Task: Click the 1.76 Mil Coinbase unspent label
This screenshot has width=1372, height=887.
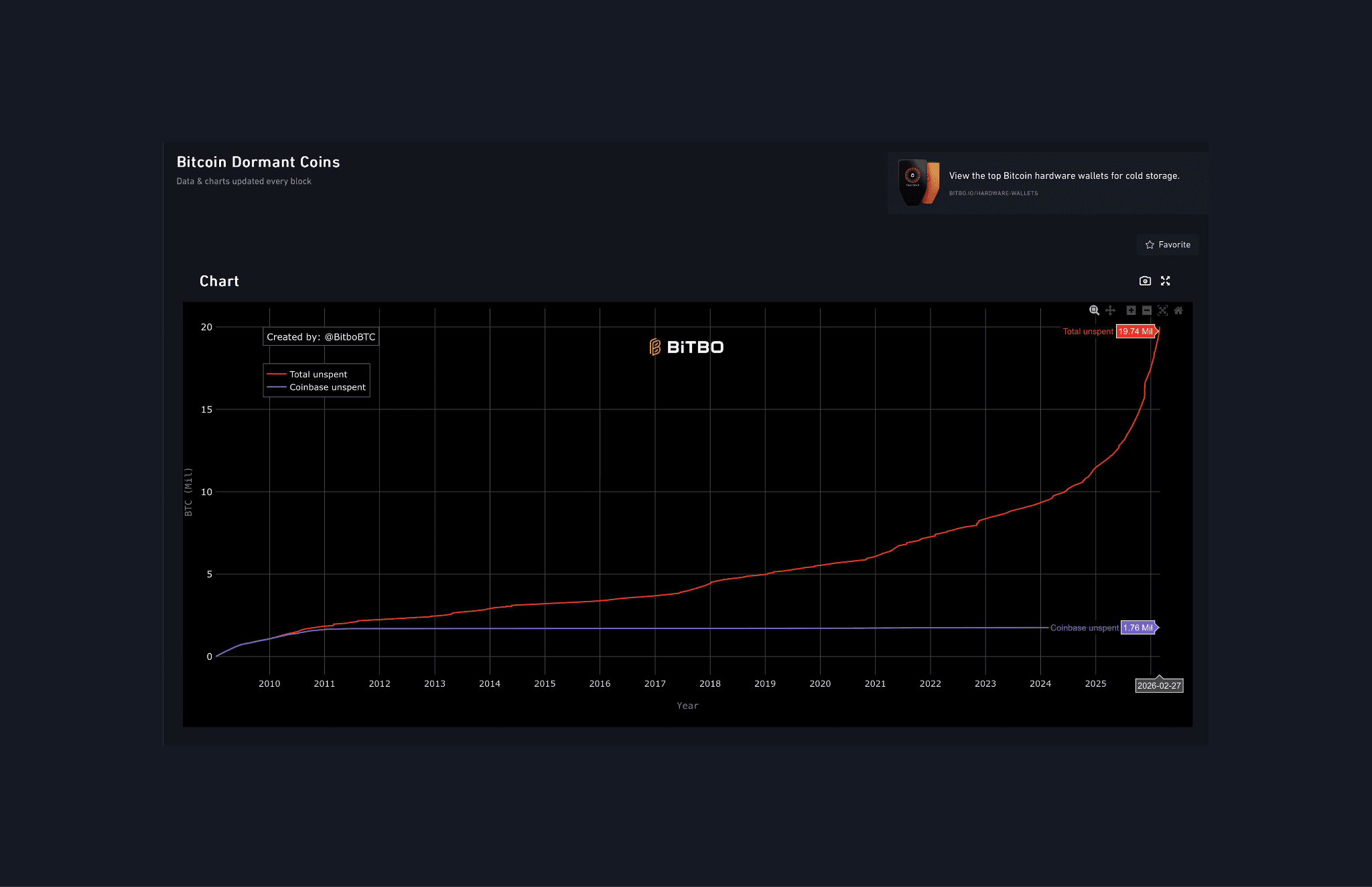Action: 1138,628
